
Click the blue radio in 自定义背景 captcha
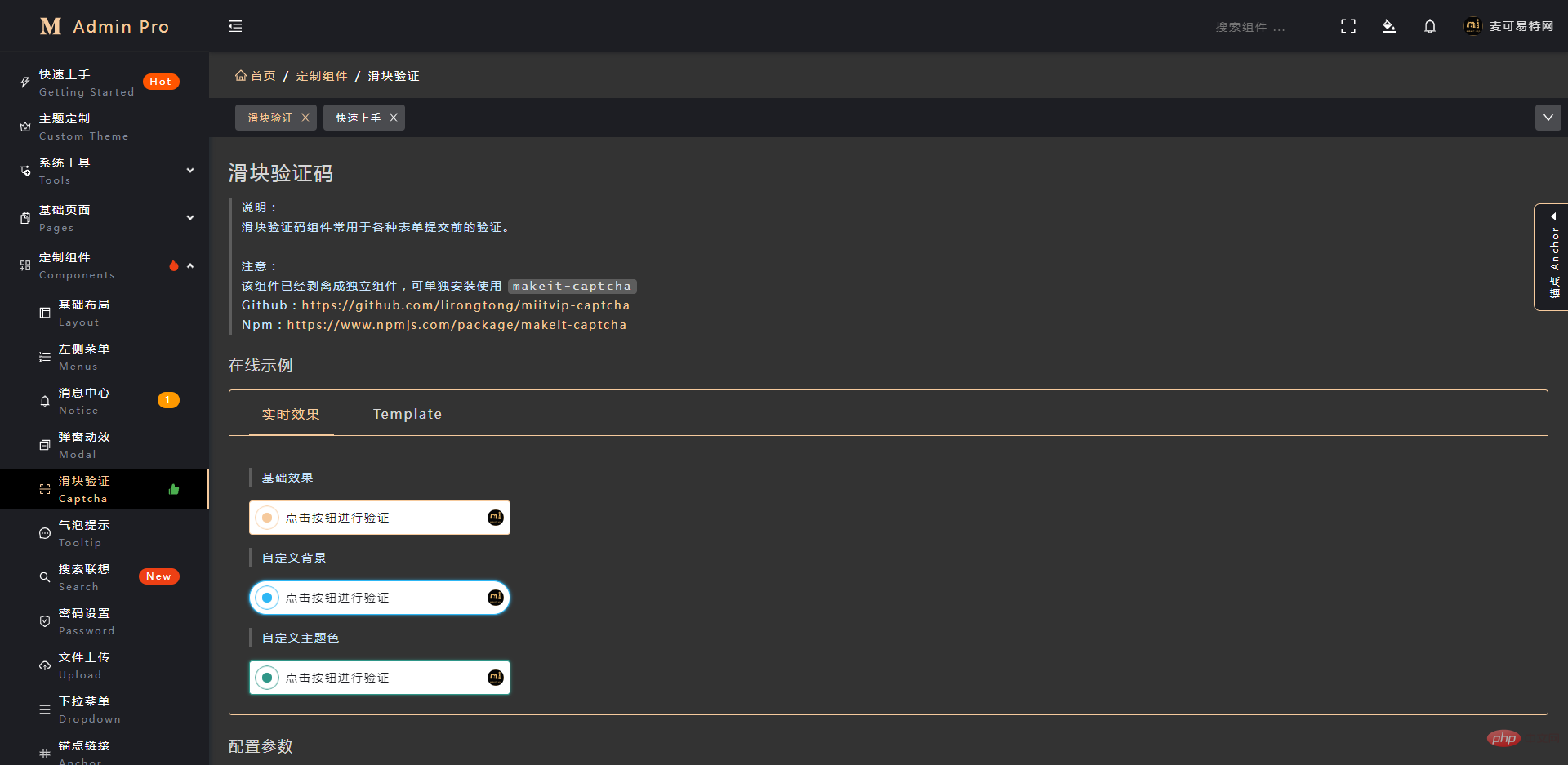click(267, 598)
